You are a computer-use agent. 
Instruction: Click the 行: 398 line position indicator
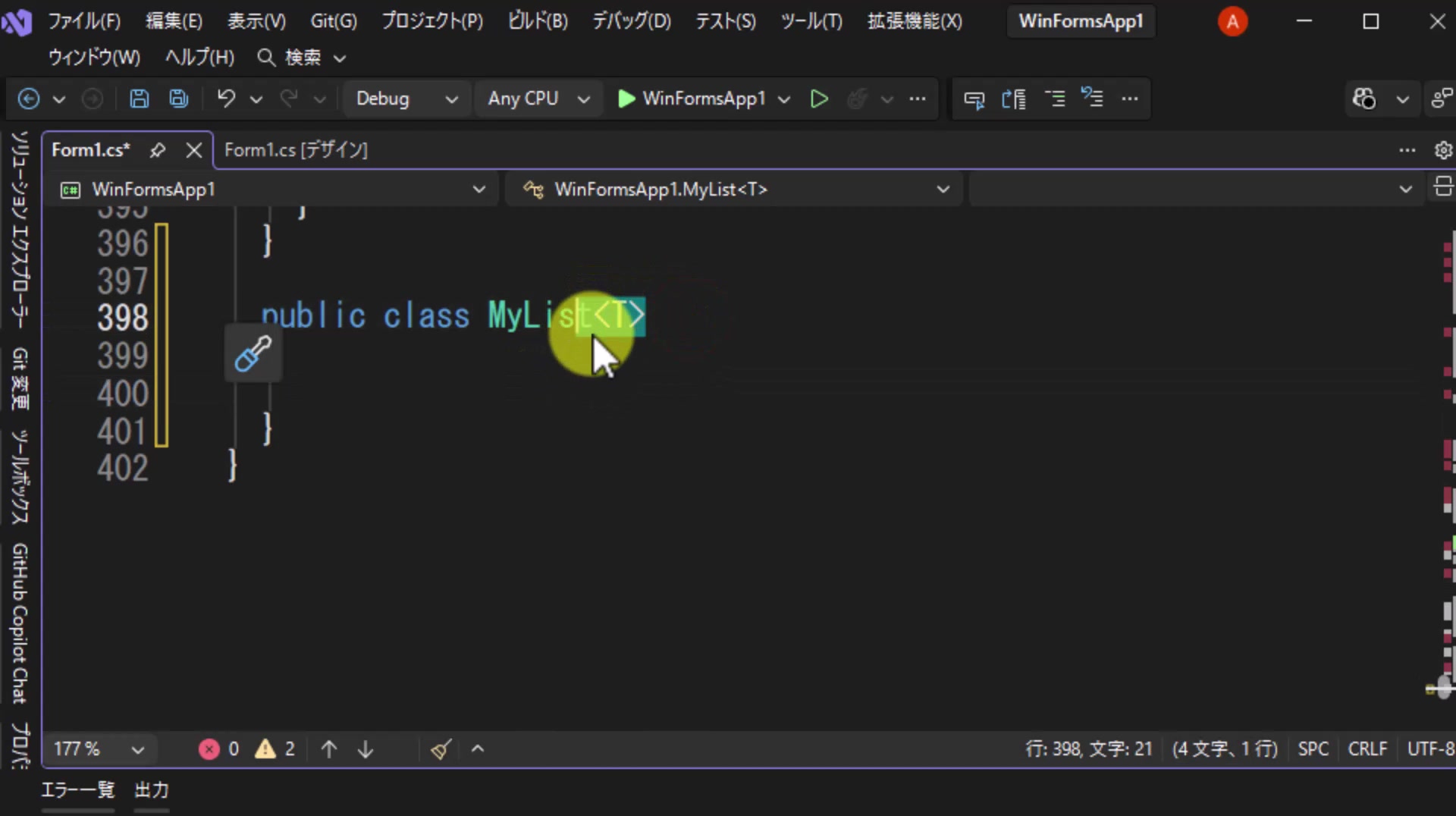coord(1089,749)
